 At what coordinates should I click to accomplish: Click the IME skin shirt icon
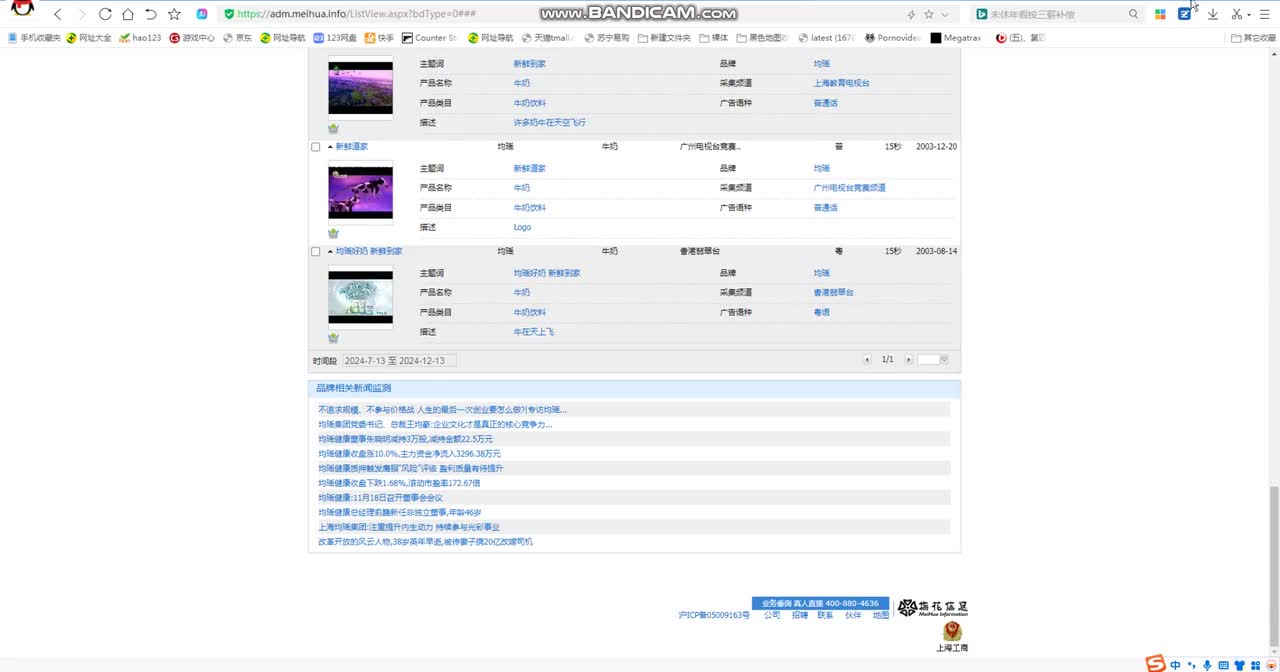click(x=1239, y=665)
